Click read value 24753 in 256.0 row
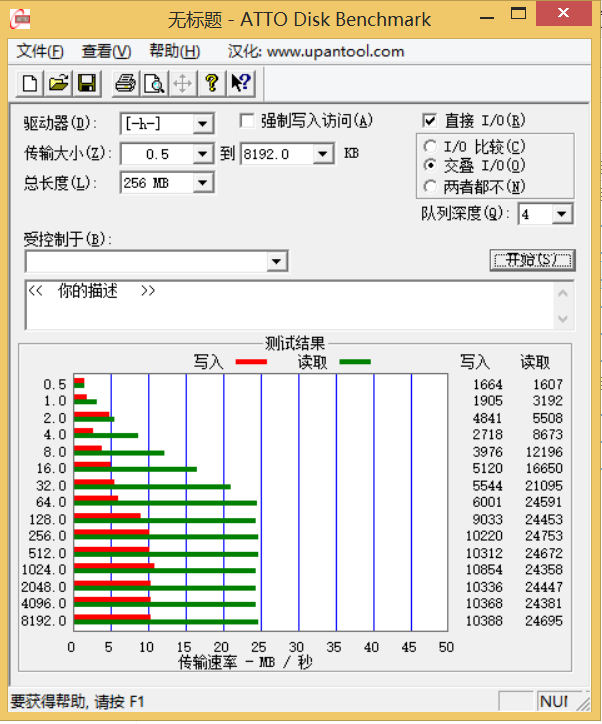This screenshot has height=724, width=602. coord(544,536)
